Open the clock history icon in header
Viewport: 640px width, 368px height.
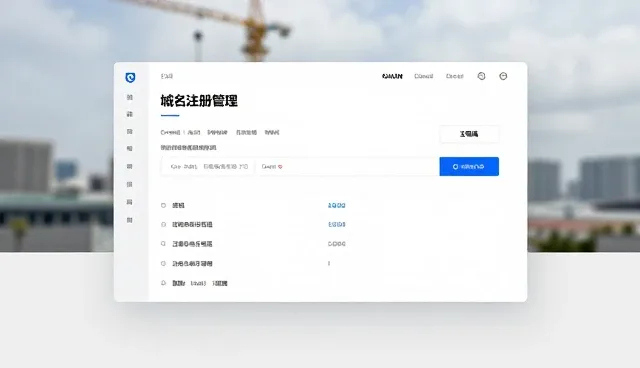(482, 76)
